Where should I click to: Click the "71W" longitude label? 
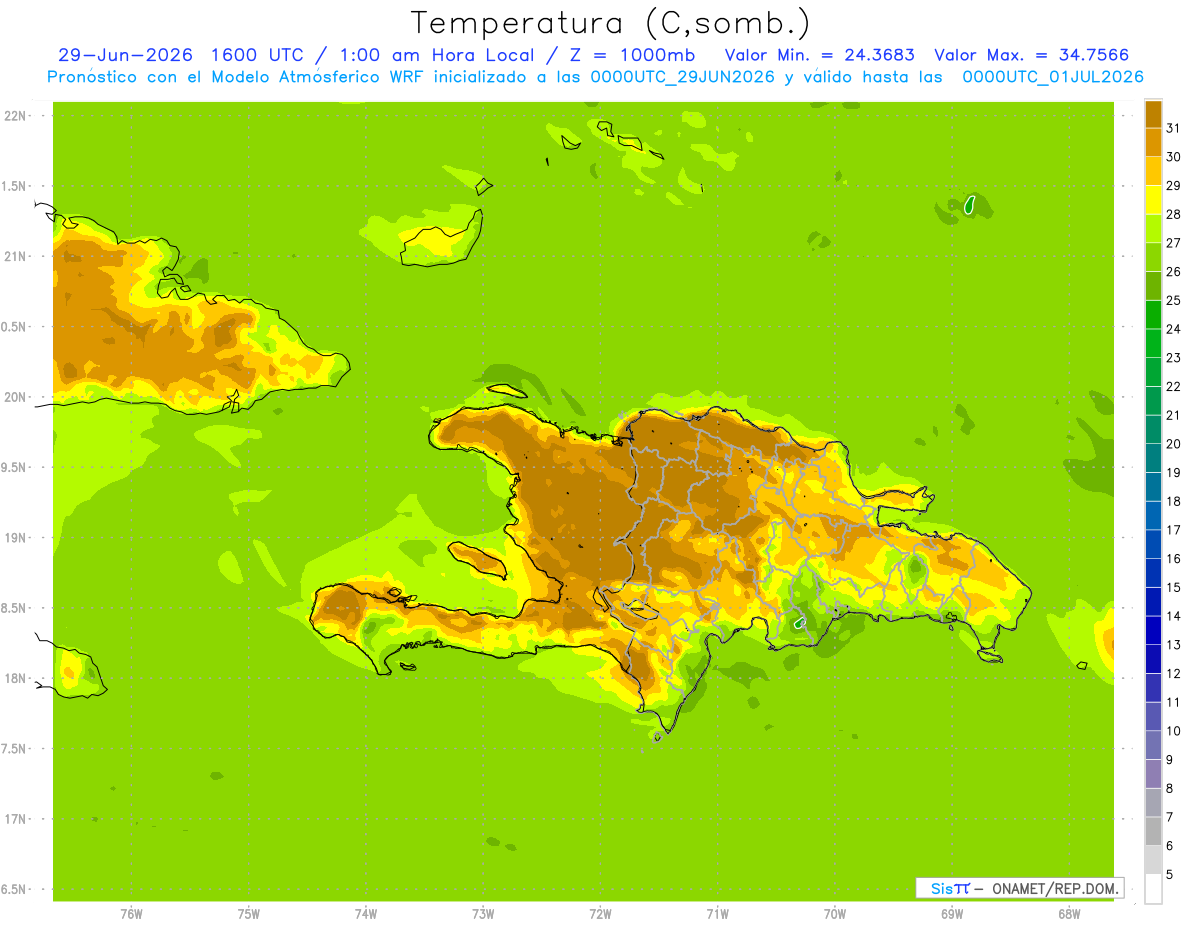tap(717, 913)
